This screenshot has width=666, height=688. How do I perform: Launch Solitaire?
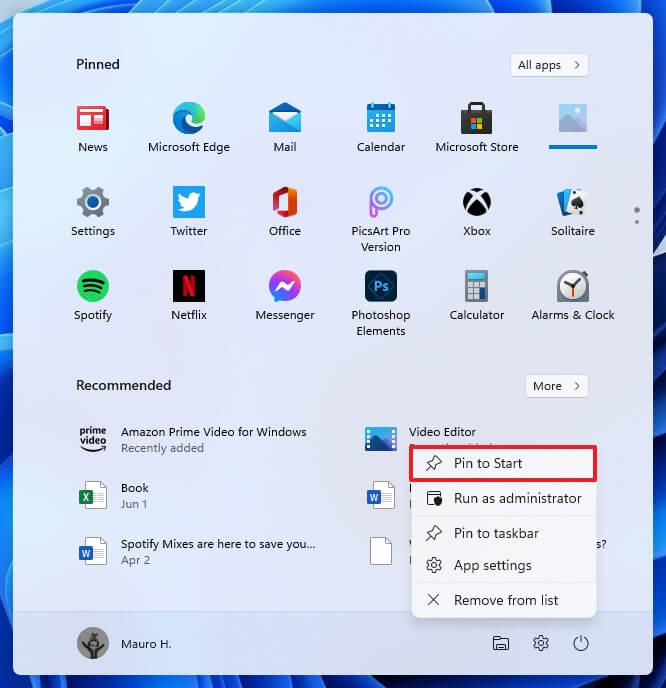tap(573, 212)
